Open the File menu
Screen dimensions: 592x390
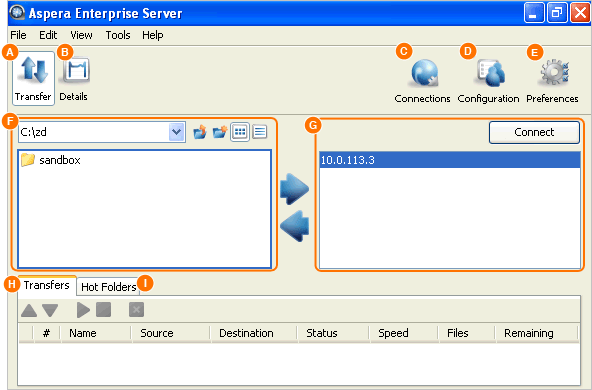18,35
